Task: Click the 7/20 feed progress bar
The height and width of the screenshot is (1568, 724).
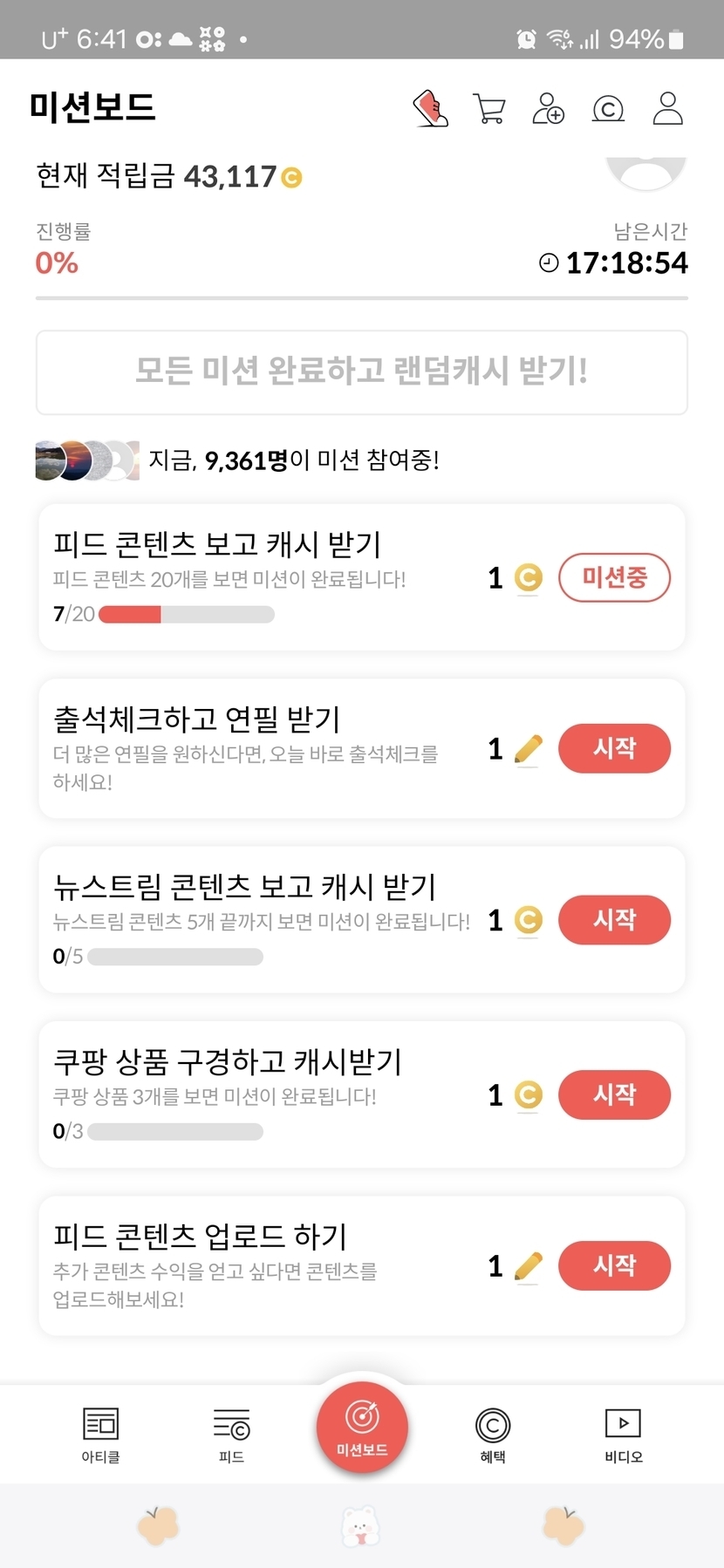Action: (186, 615)
